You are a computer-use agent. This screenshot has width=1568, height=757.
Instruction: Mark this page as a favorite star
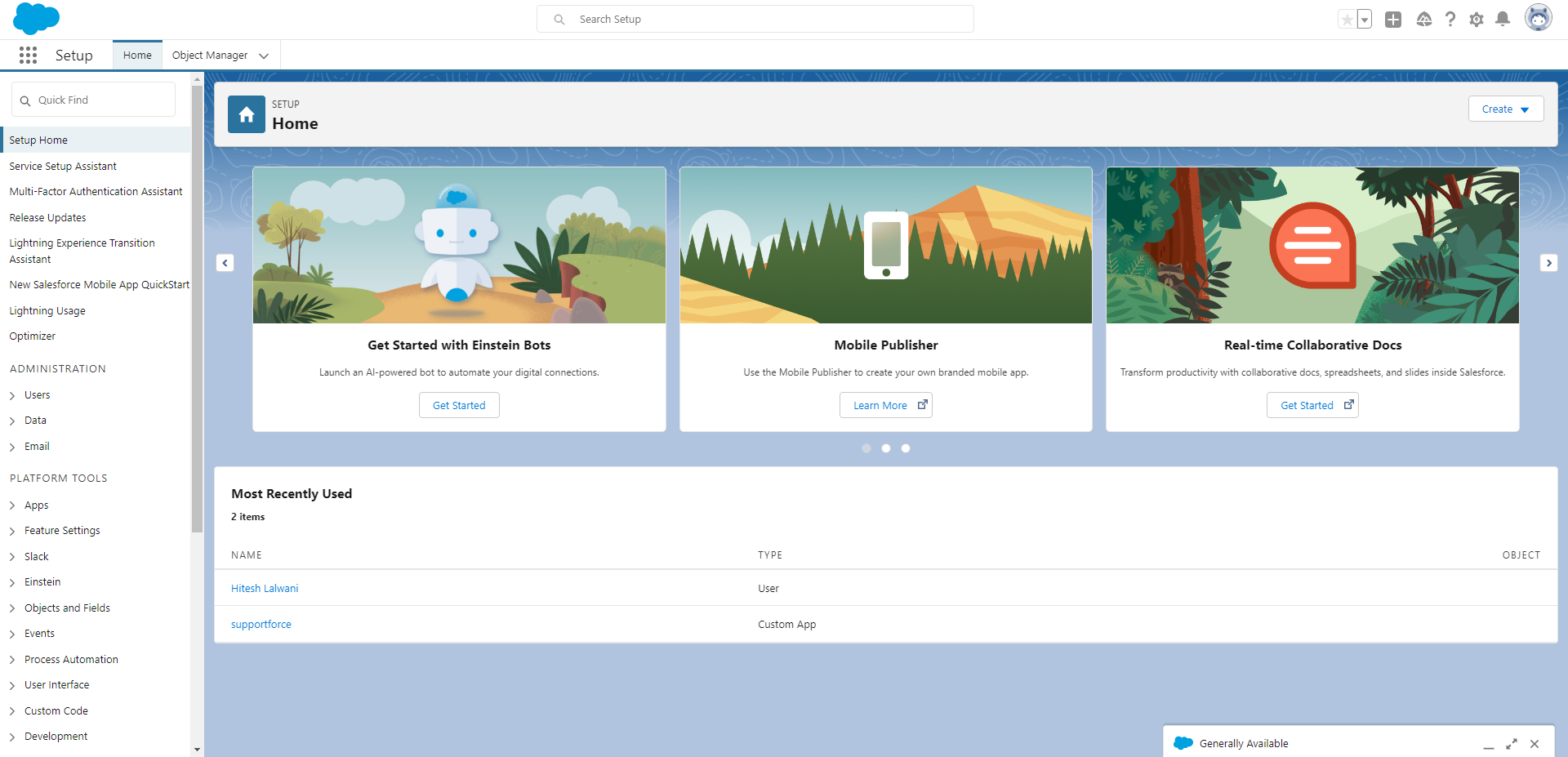tap(1347, 18)
